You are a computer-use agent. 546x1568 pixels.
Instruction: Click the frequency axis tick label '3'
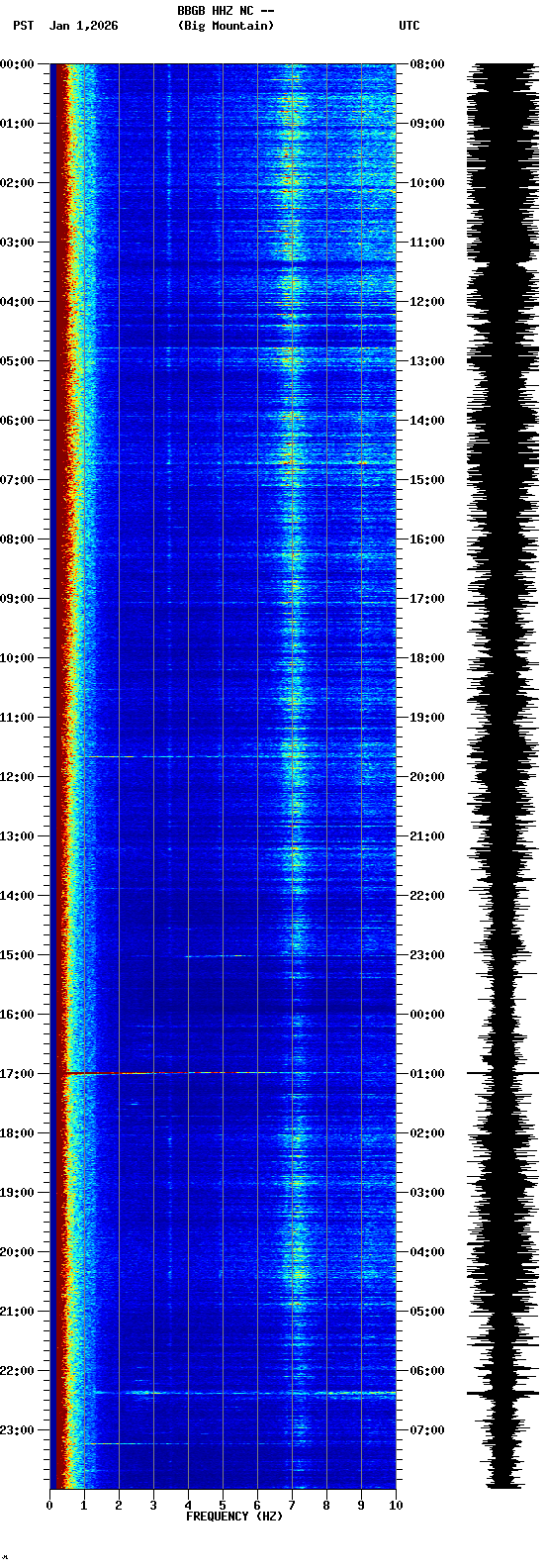click(153, 1506)
